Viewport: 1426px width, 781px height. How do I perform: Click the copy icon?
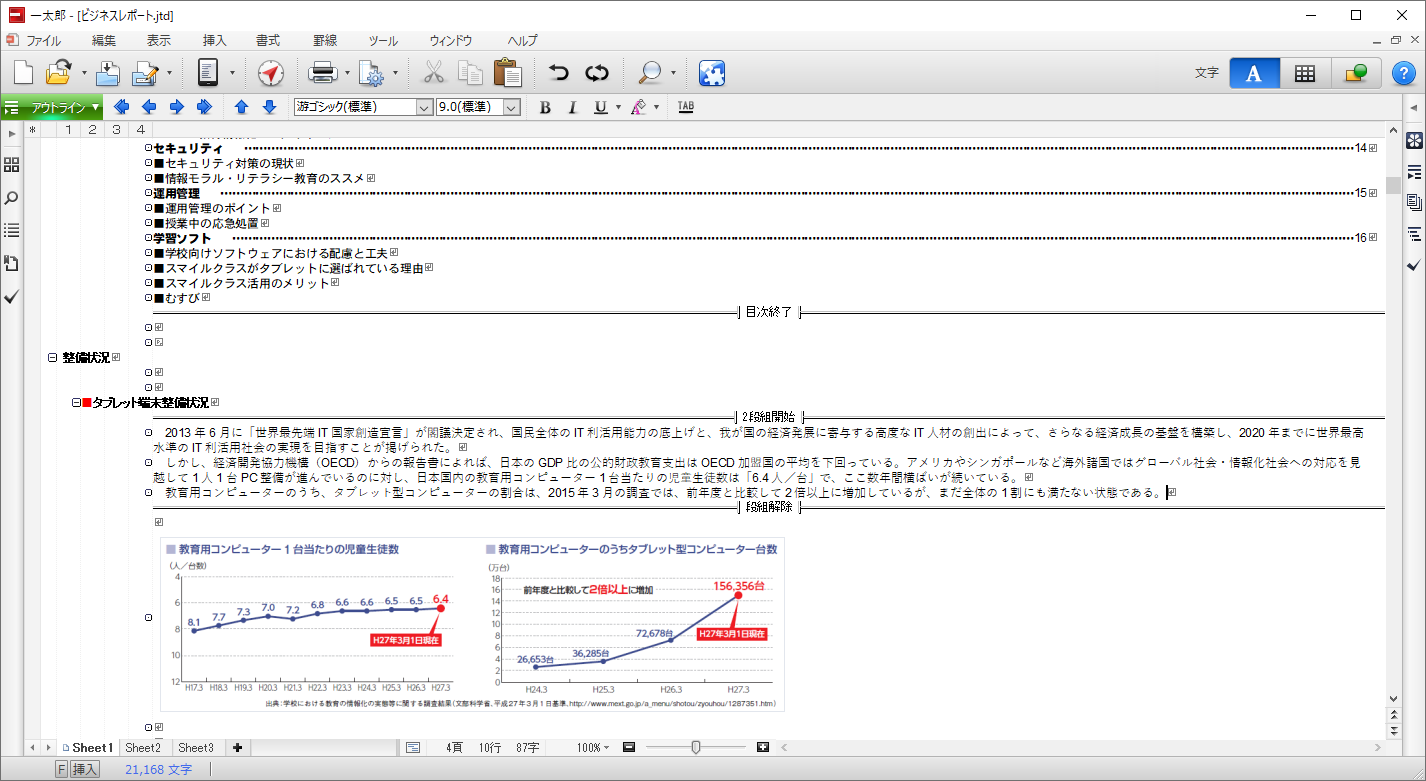tap(470, 73)
